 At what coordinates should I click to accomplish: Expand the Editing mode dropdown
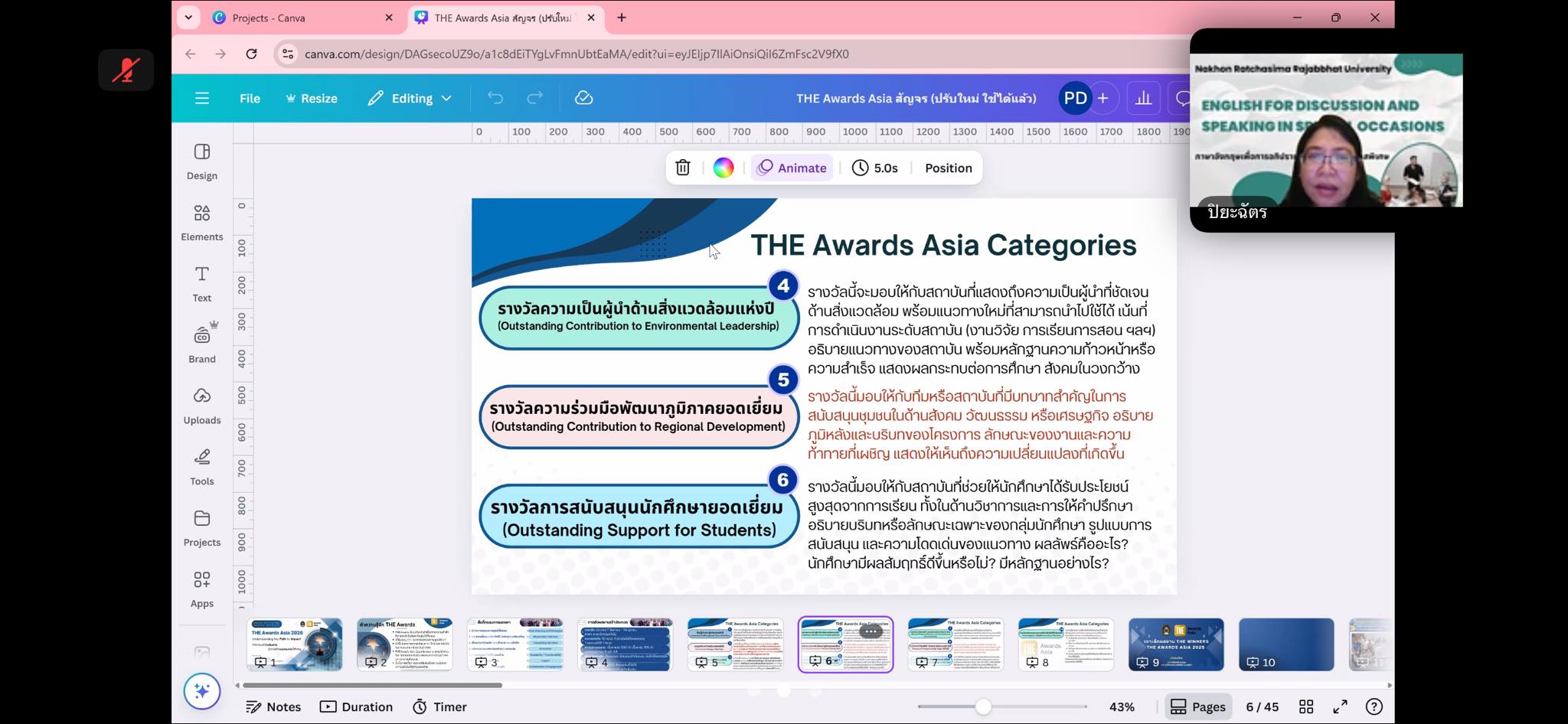point(410,98)
